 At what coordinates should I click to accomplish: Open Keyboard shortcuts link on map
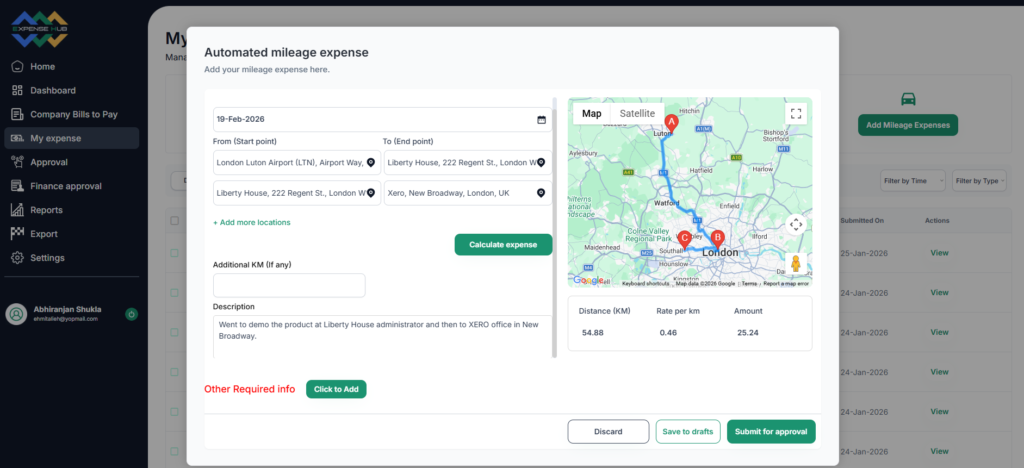pyautogui.click(x=645, y=284)
